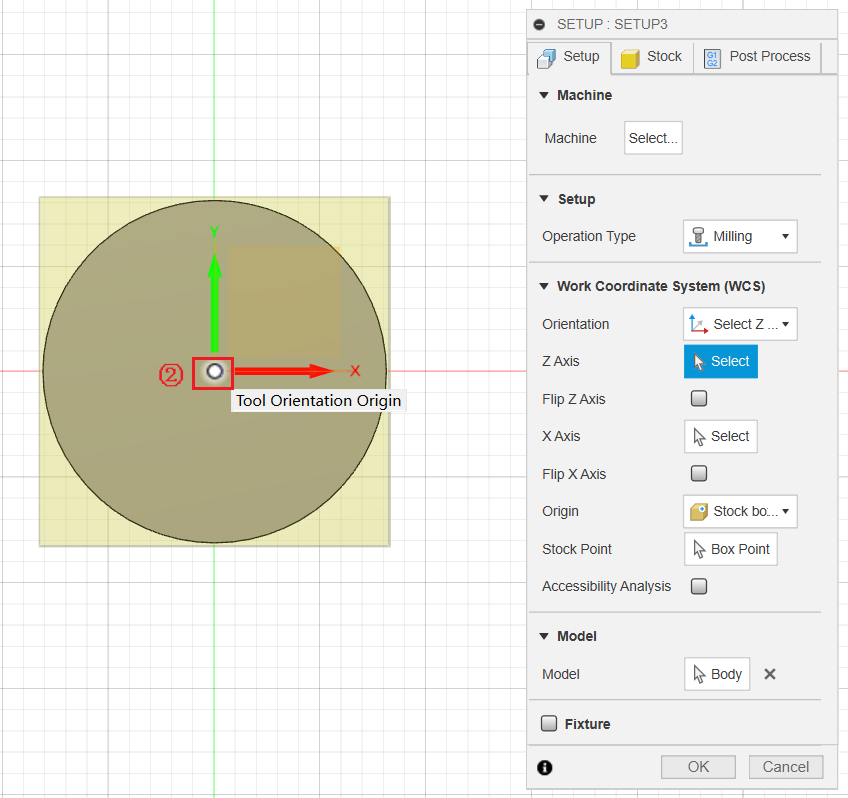848x798 pixels.
Task: Enable Accessibility Analysis
Action: [x=698, y=586]
